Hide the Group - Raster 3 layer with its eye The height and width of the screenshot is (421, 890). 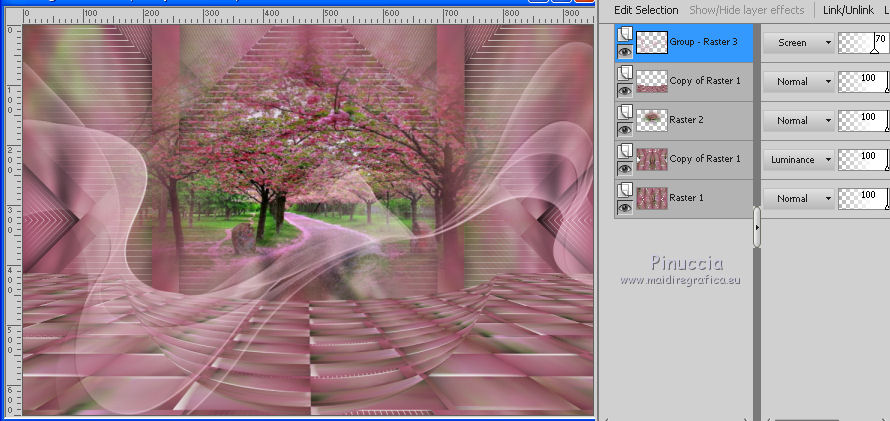point(624,52)
